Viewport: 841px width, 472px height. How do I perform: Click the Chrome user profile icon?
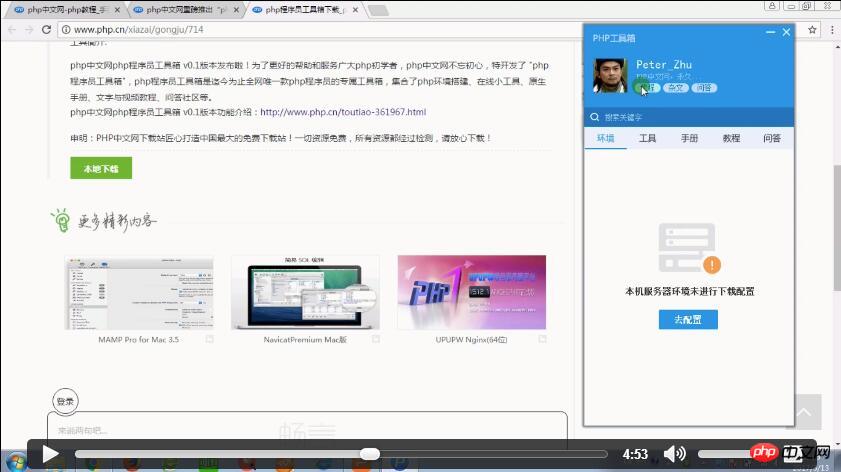pos(772,6)
